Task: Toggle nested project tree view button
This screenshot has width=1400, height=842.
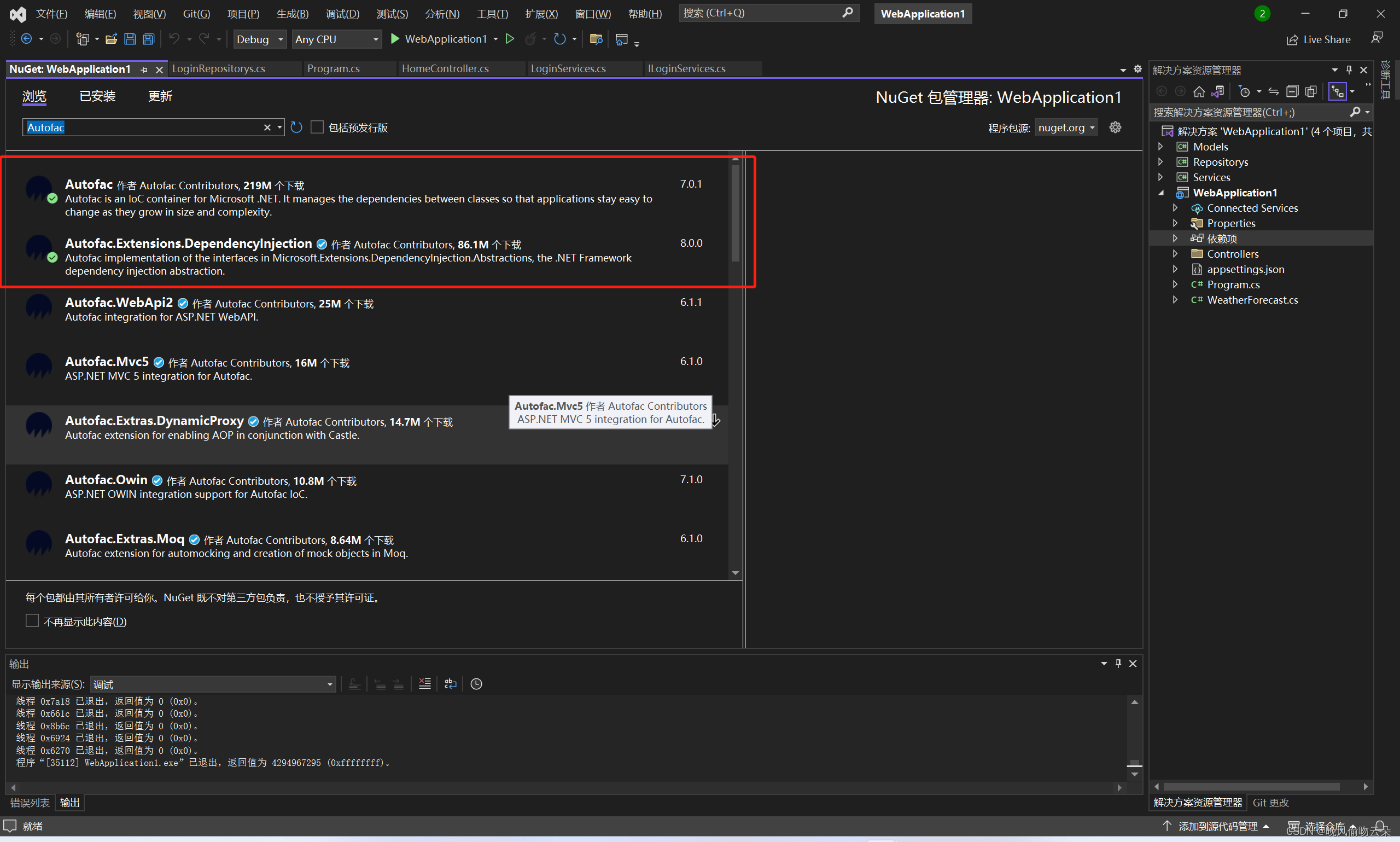Action: [1337, 91]
